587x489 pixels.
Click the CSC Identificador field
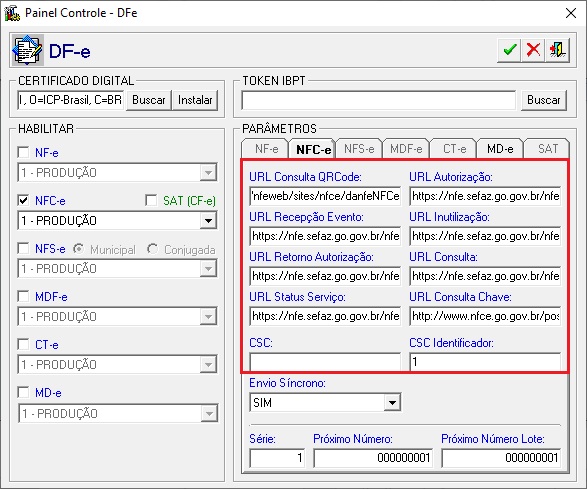click(485, 362)
